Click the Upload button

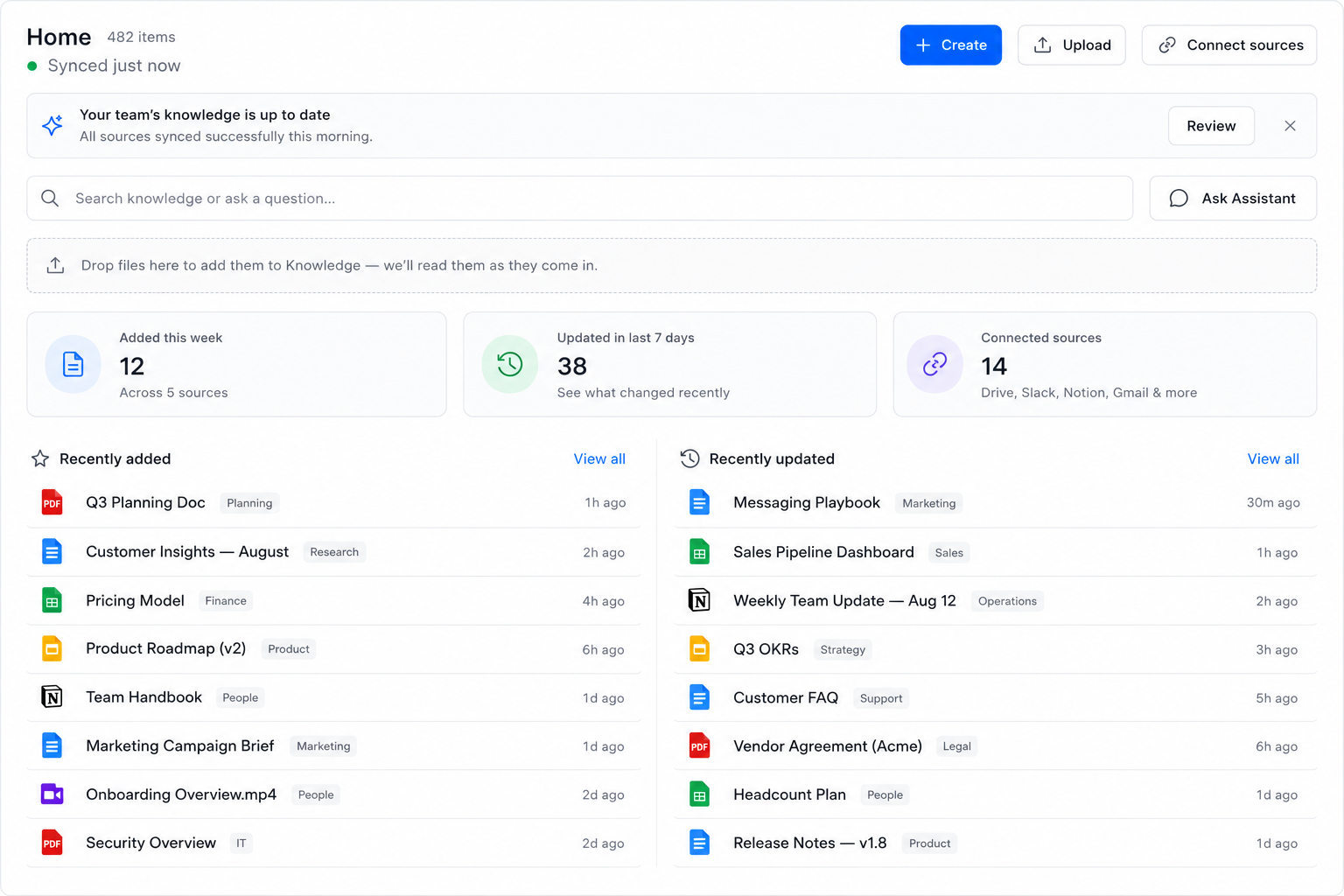pyautogui.click(x=1072, y=45)
